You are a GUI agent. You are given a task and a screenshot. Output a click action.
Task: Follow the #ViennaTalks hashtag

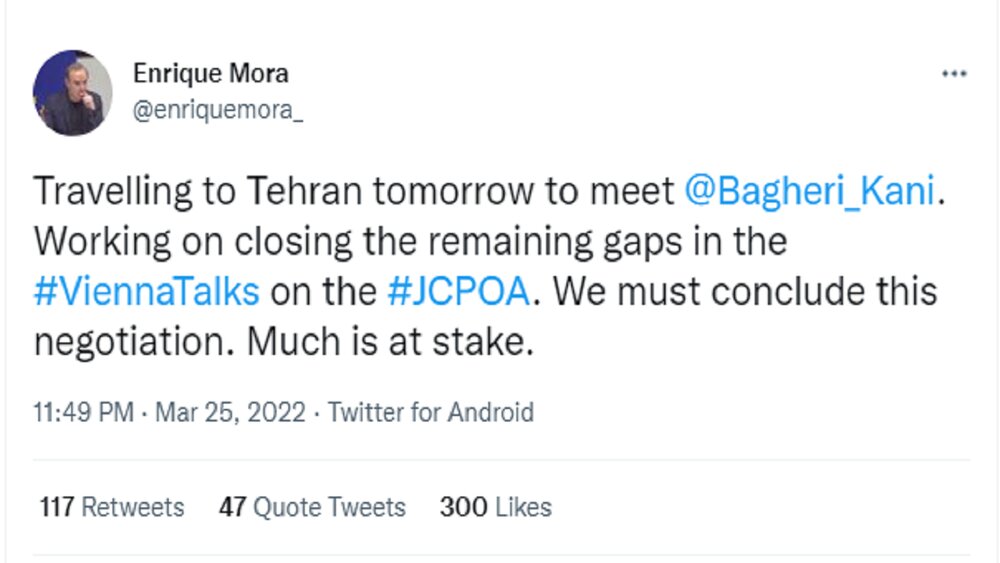point(147,292)
